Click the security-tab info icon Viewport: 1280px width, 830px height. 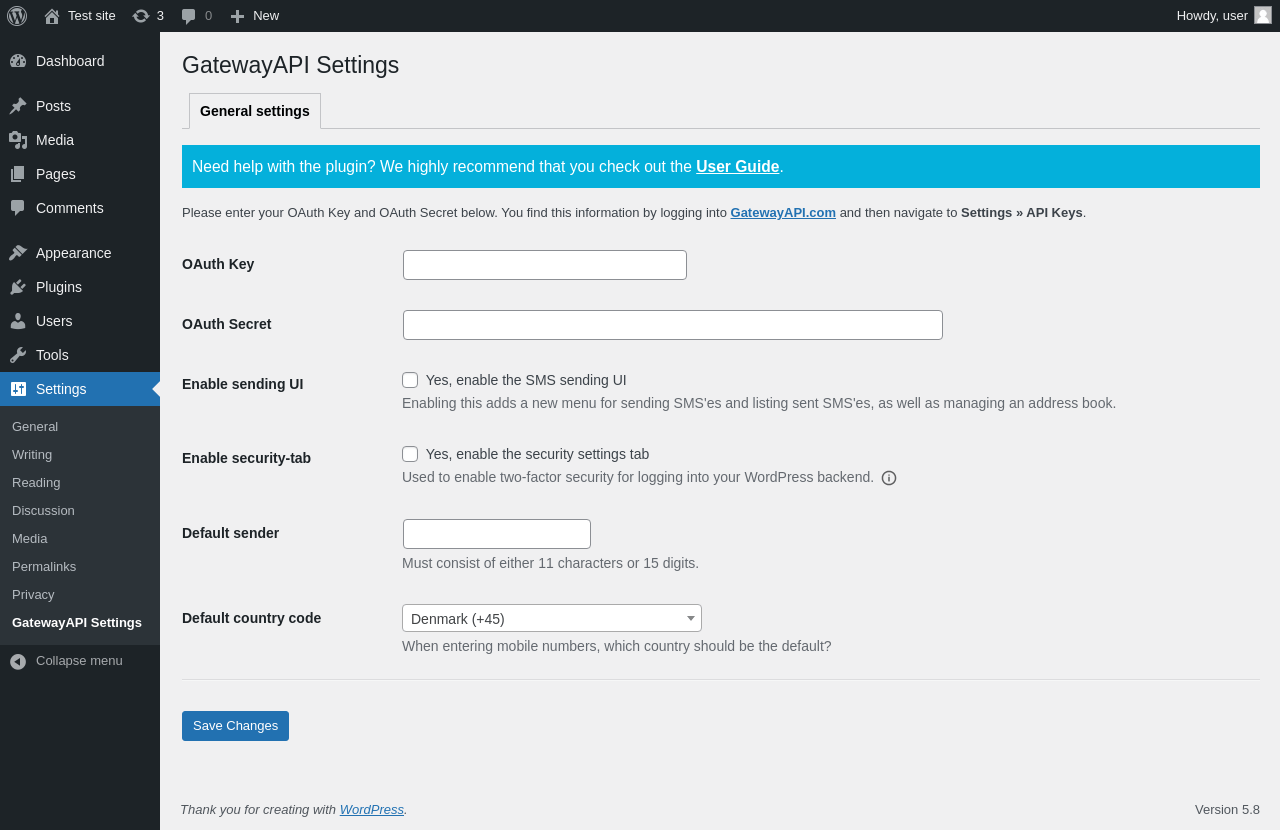(x=889, y=478)
